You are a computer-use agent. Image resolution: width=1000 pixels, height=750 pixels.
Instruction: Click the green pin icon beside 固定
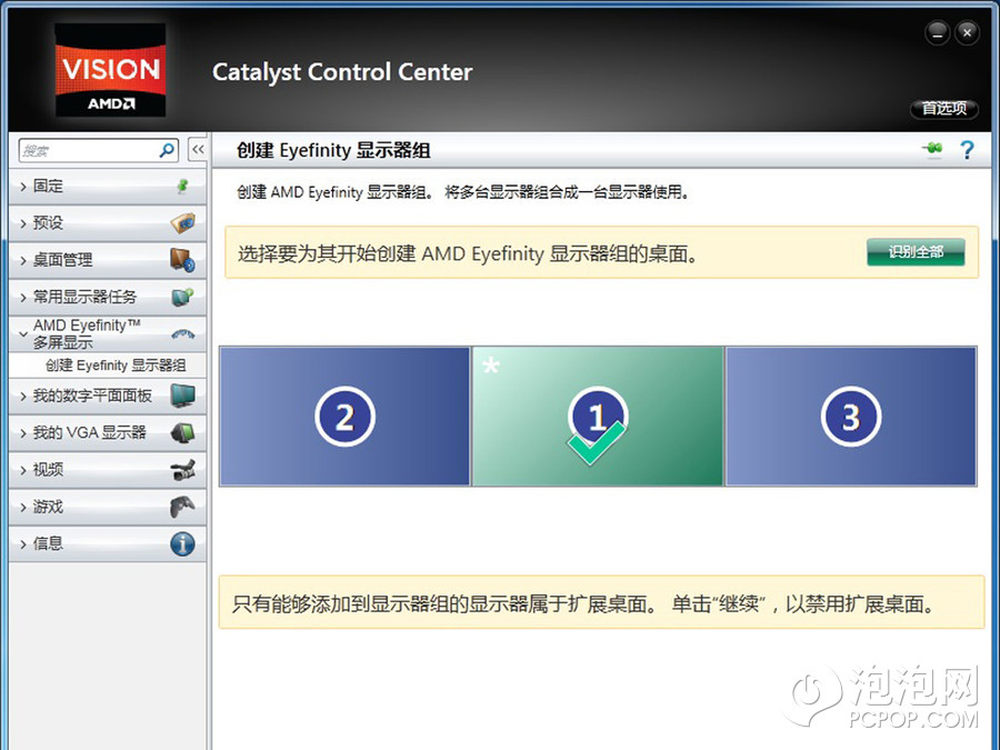(x=182, y=186)
